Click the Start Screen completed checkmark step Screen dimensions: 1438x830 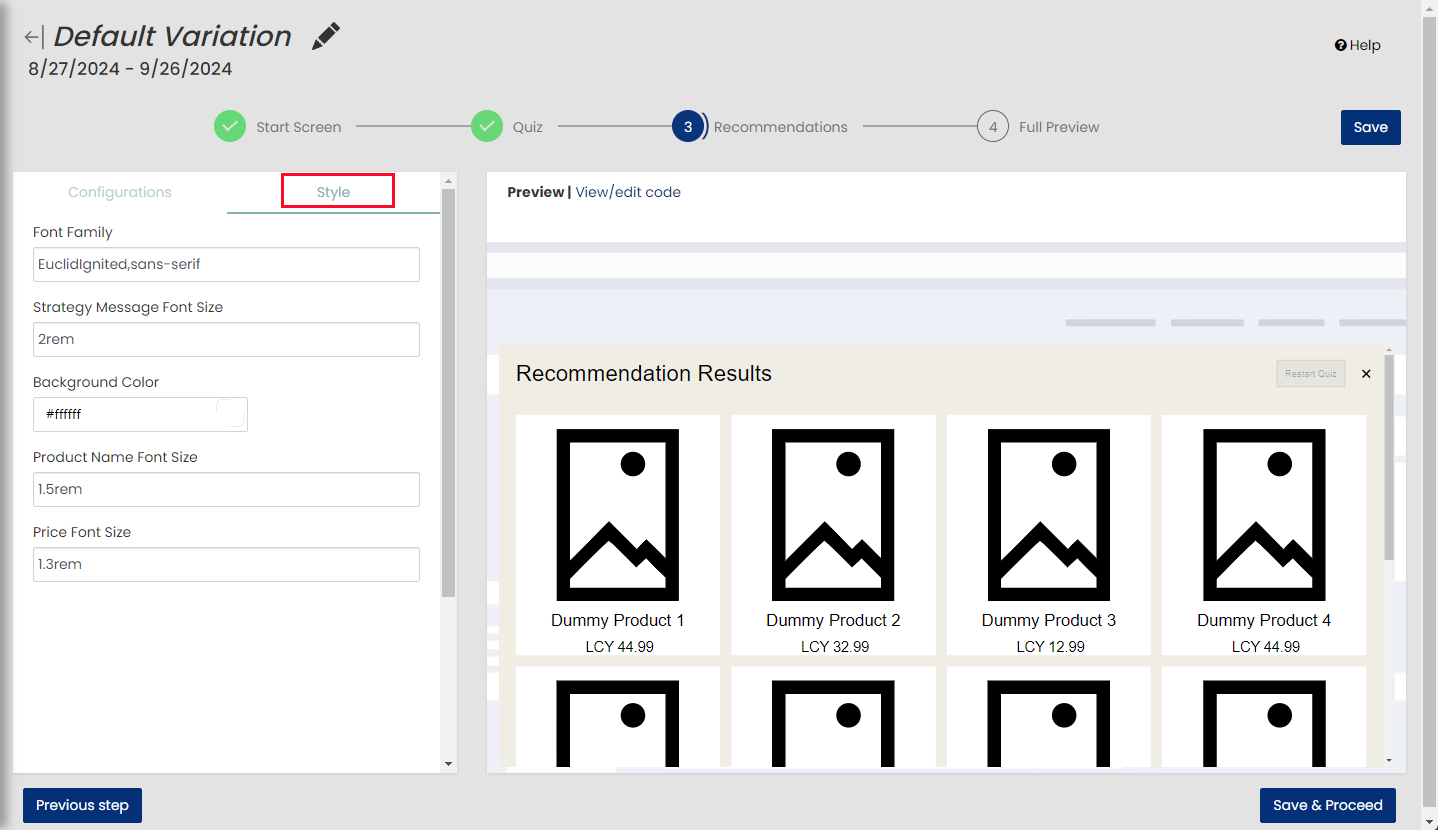click(230, 127)
